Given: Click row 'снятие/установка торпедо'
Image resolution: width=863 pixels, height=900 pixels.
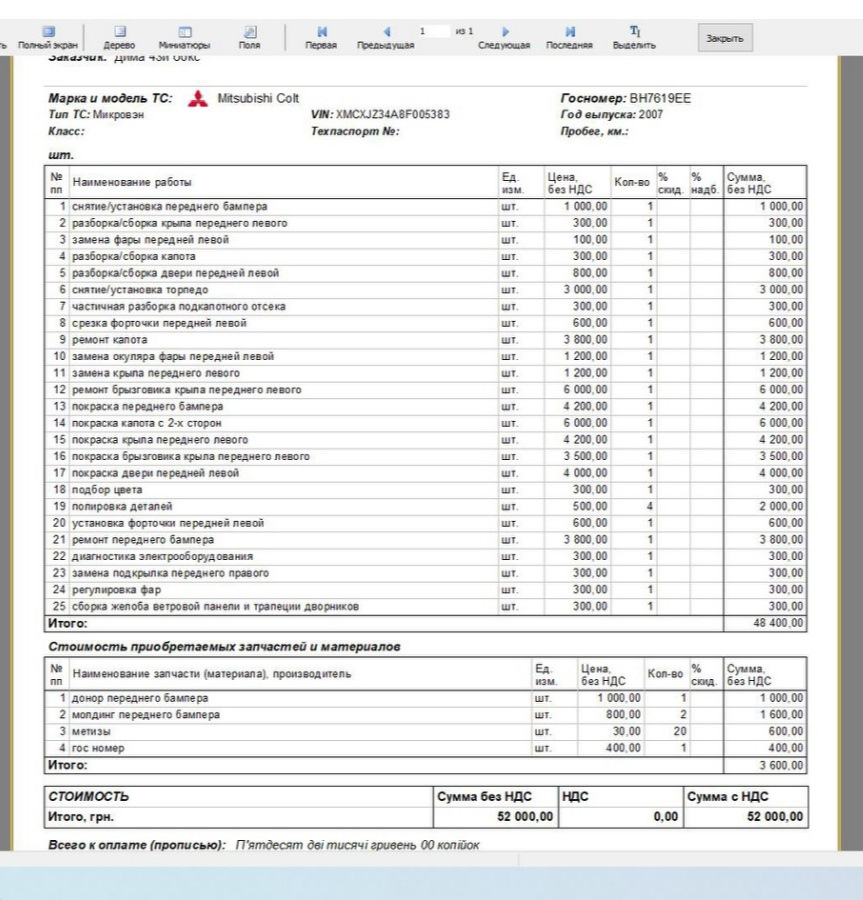Looking at the screenshot, I should pyautogui.click(x=425, y=289).
